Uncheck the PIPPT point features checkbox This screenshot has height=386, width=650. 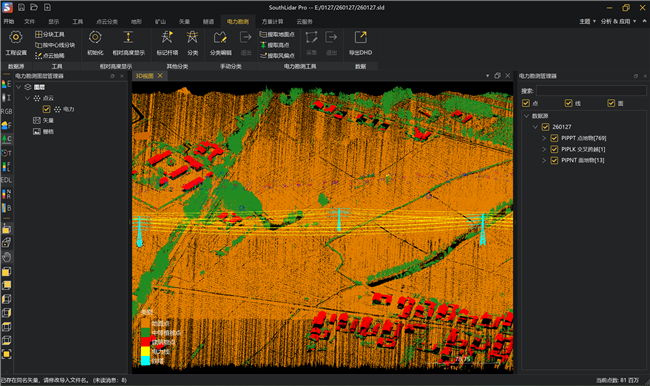coord(554,138)
